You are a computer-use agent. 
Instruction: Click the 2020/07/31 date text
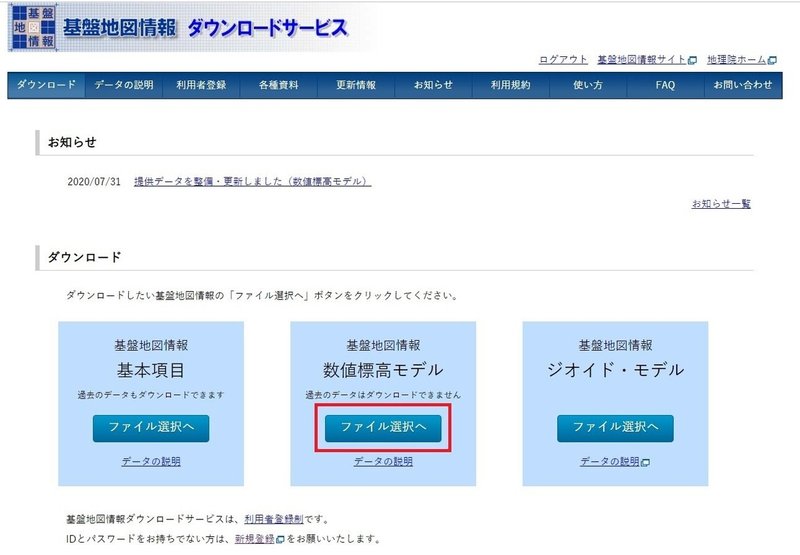tap(94, 181)
